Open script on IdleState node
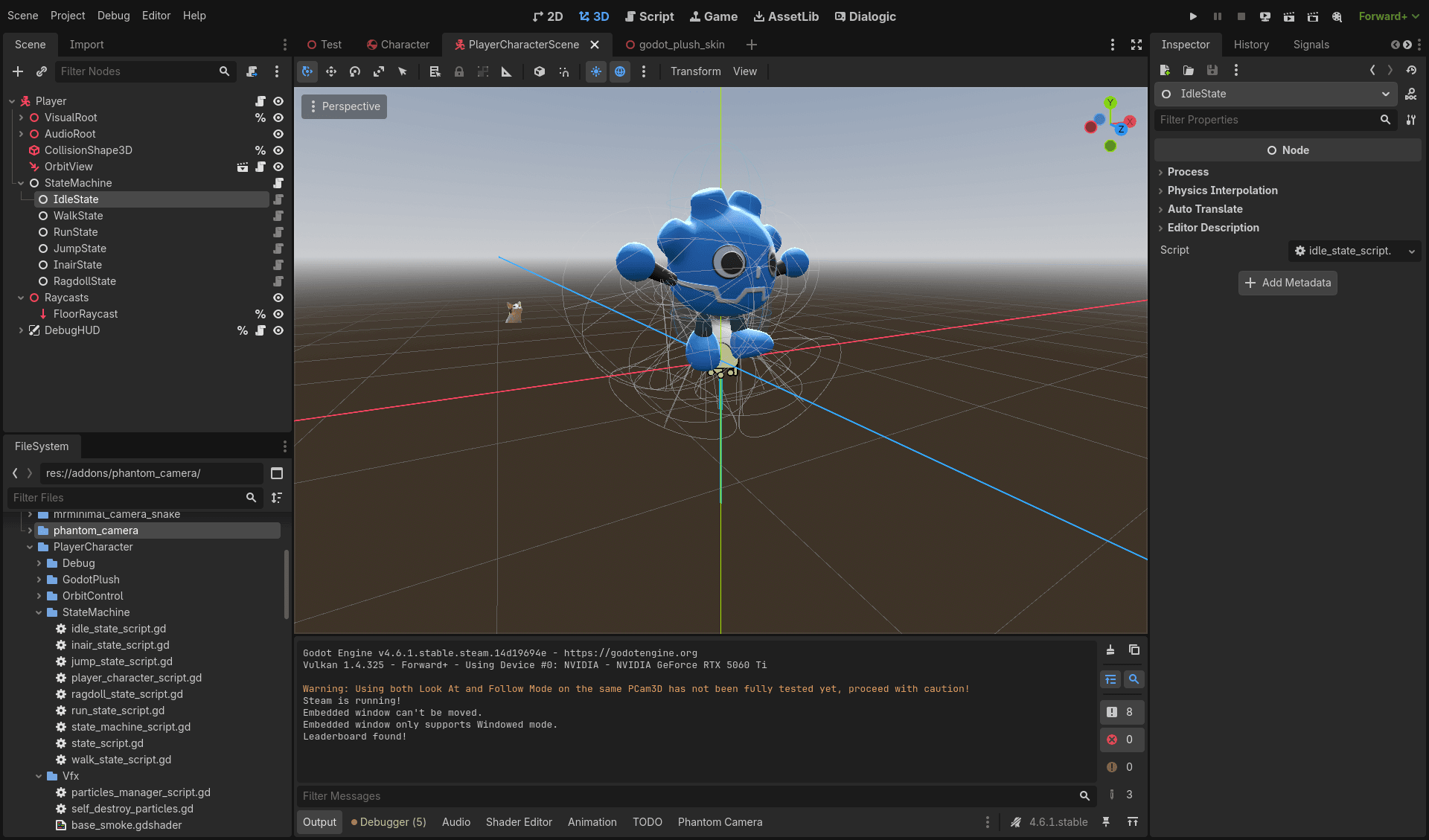This screenshot has height=840, width=1429. (278, 199)
